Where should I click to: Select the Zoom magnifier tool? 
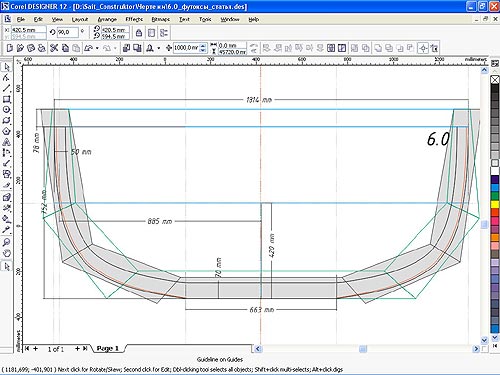7,242
